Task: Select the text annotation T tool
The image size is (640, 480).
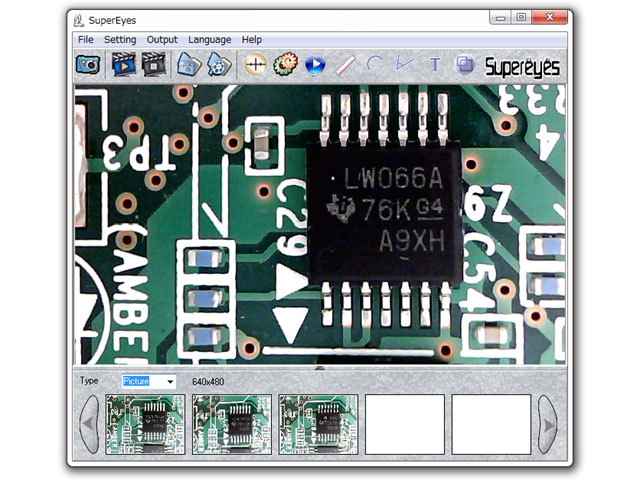Action: (435, 64)
